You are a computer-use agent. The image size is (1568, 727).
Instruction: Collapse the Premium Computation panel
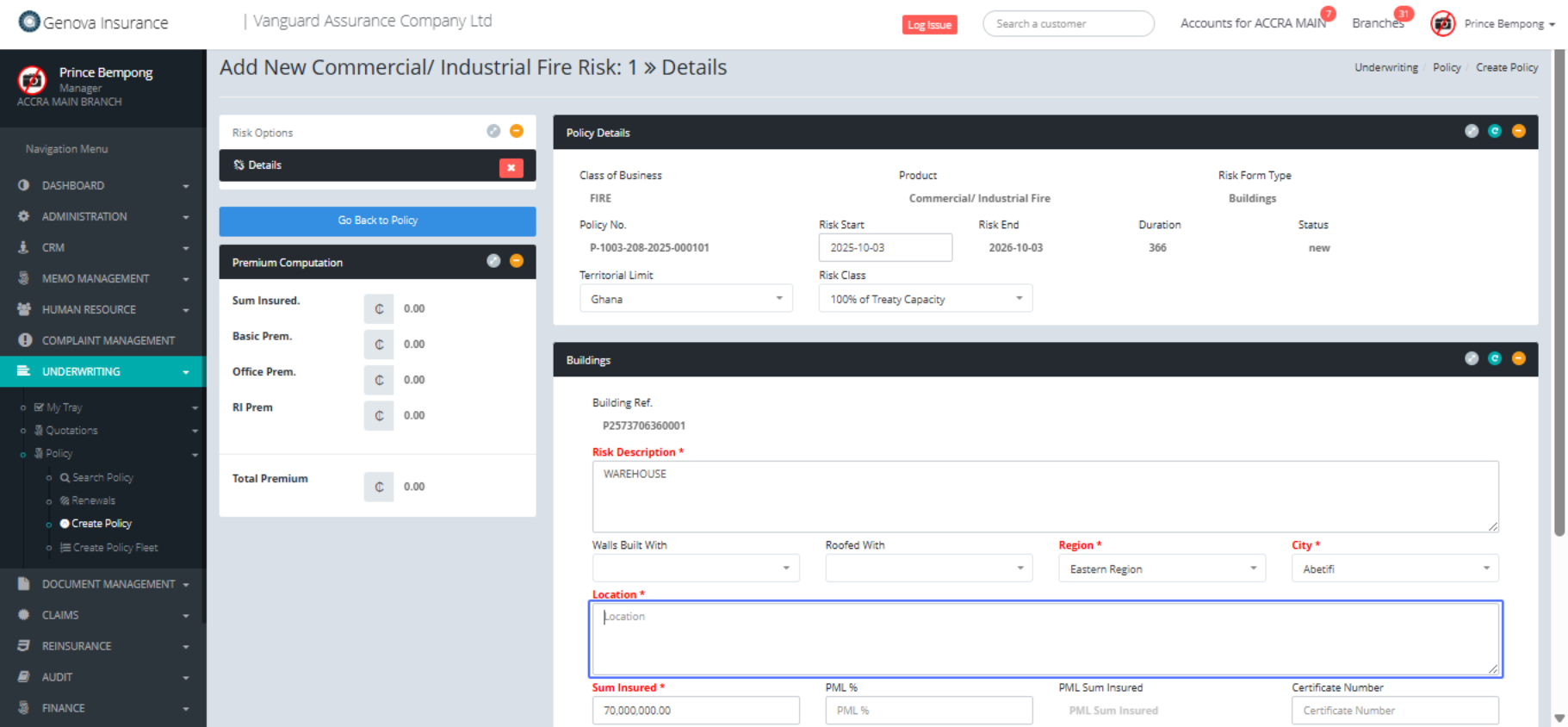pos(517,261)
